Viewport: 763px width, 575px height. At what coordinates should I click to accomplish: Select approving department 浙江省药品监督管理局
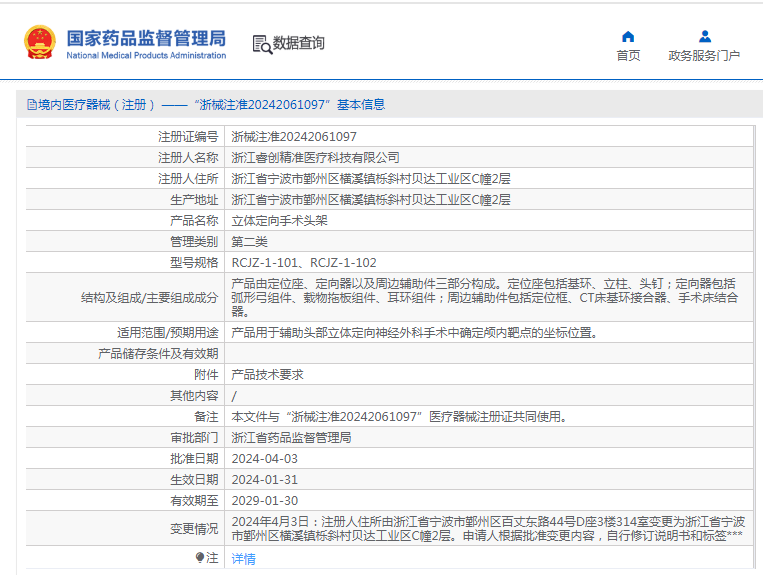[291, 438]
